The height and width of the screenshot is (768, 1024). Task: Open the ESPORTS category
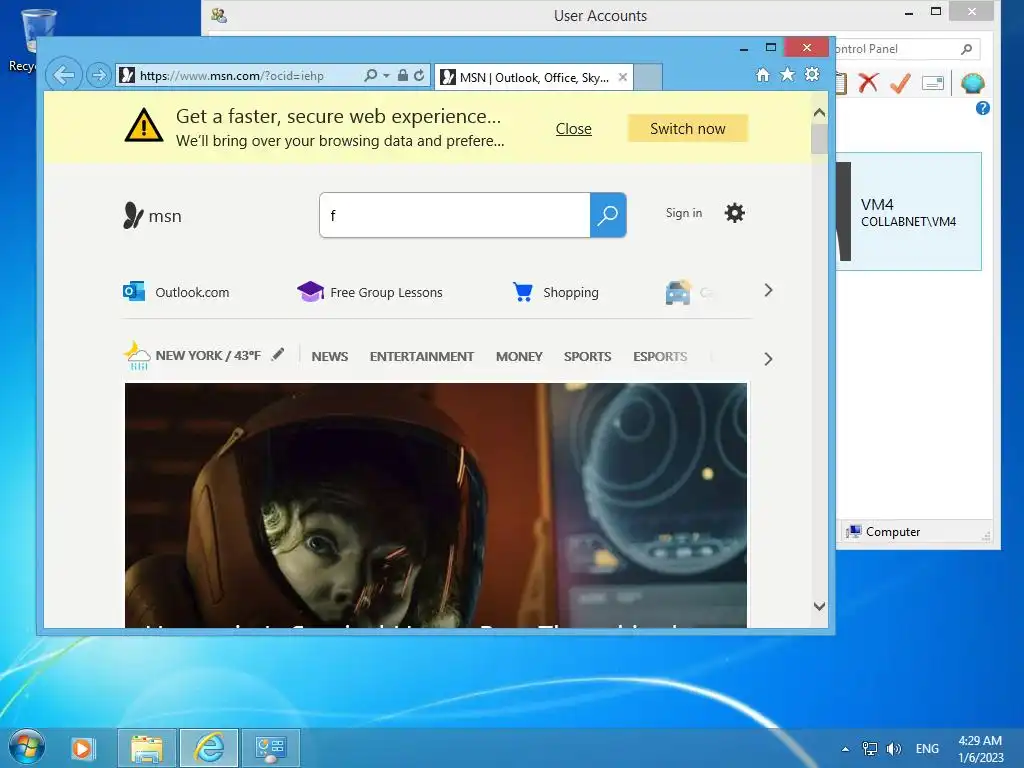pos(660,357)
